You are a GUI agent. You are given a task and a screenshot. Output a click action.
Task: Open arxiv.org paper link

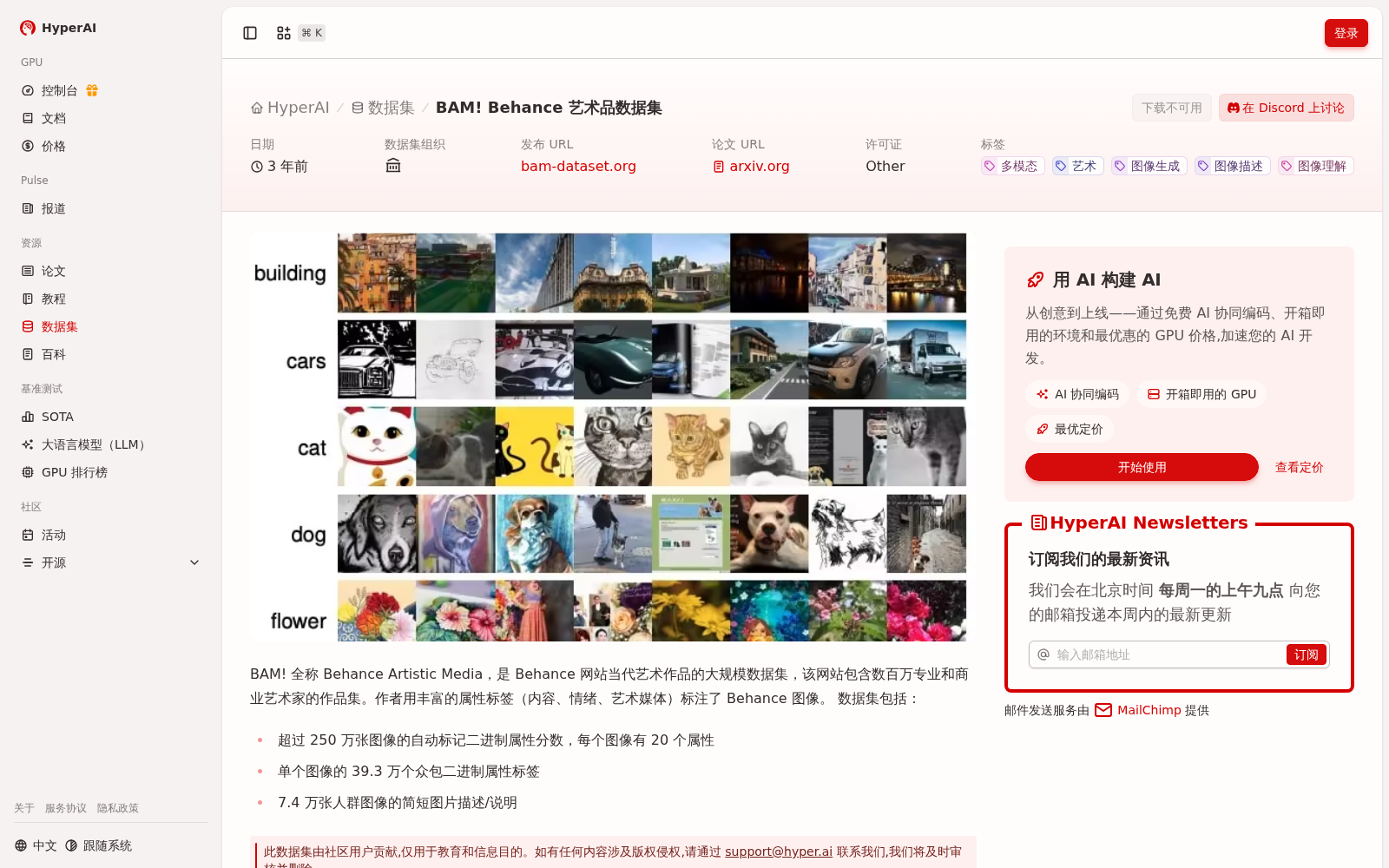(x=751, y=166)
